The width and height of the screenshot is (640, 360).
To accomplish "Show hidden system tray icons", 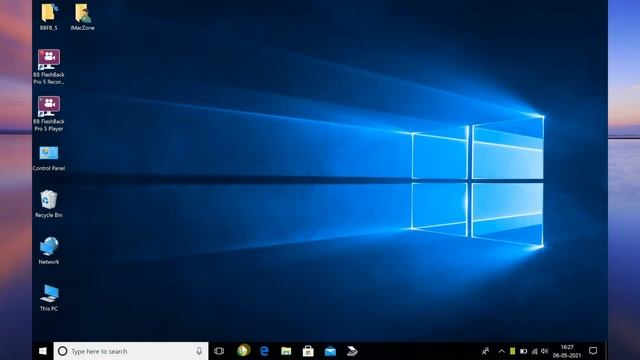I will [502, 351].
